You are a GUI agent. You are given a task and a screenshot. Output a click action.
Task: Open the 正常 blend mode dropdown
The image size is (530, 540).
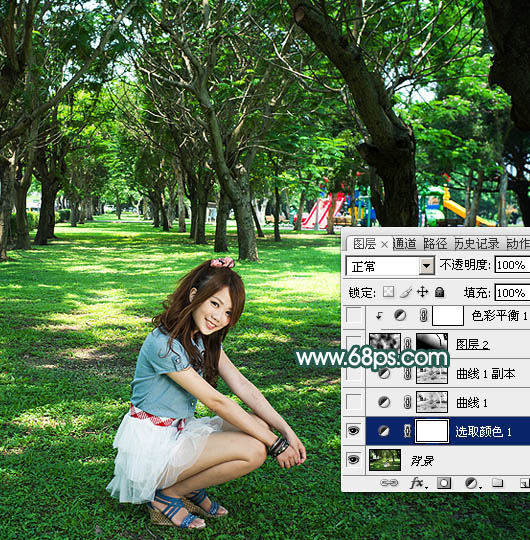pyautogui.click(x=426, y=266)
